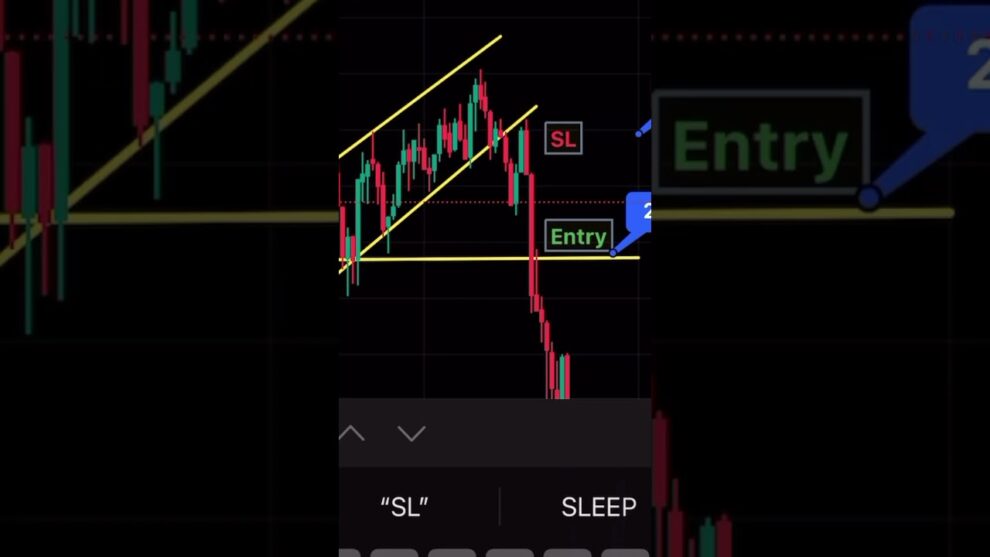Screen dimensions: 990x557
Task: Tap the last keyboard key in the bottom row
Action: click(625, 553)
